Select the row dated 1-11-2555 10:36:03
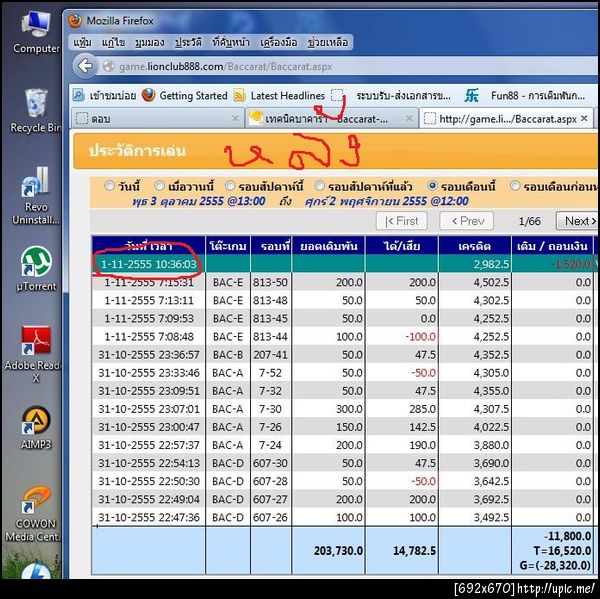This screenshot has height=599, width=600. [x=344, y=264]
